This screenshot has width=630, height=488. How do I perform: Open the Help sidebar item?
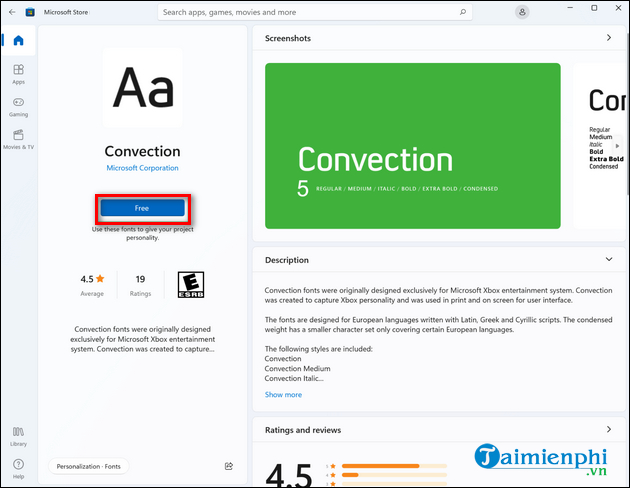(x=18, y=469)
